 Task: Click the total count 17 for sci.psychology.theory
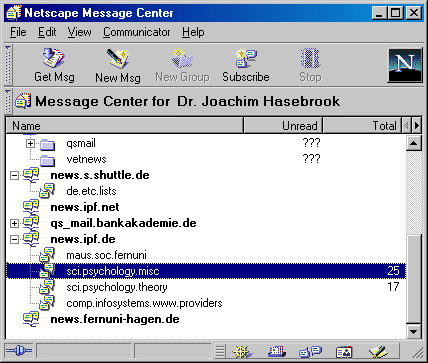click(393, 287)
